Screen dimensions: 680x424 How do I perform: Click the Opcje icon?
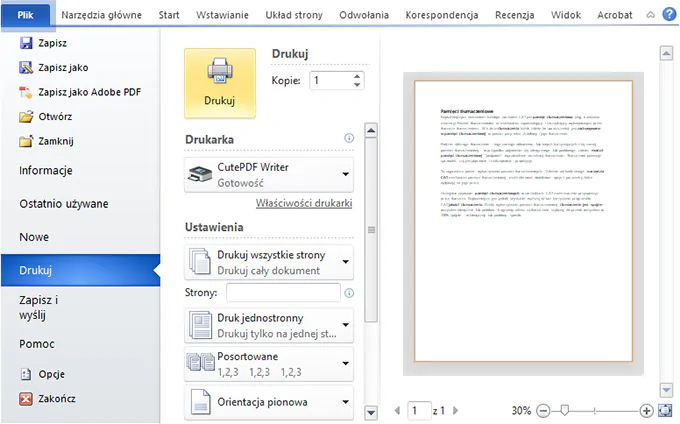(26, 374)
